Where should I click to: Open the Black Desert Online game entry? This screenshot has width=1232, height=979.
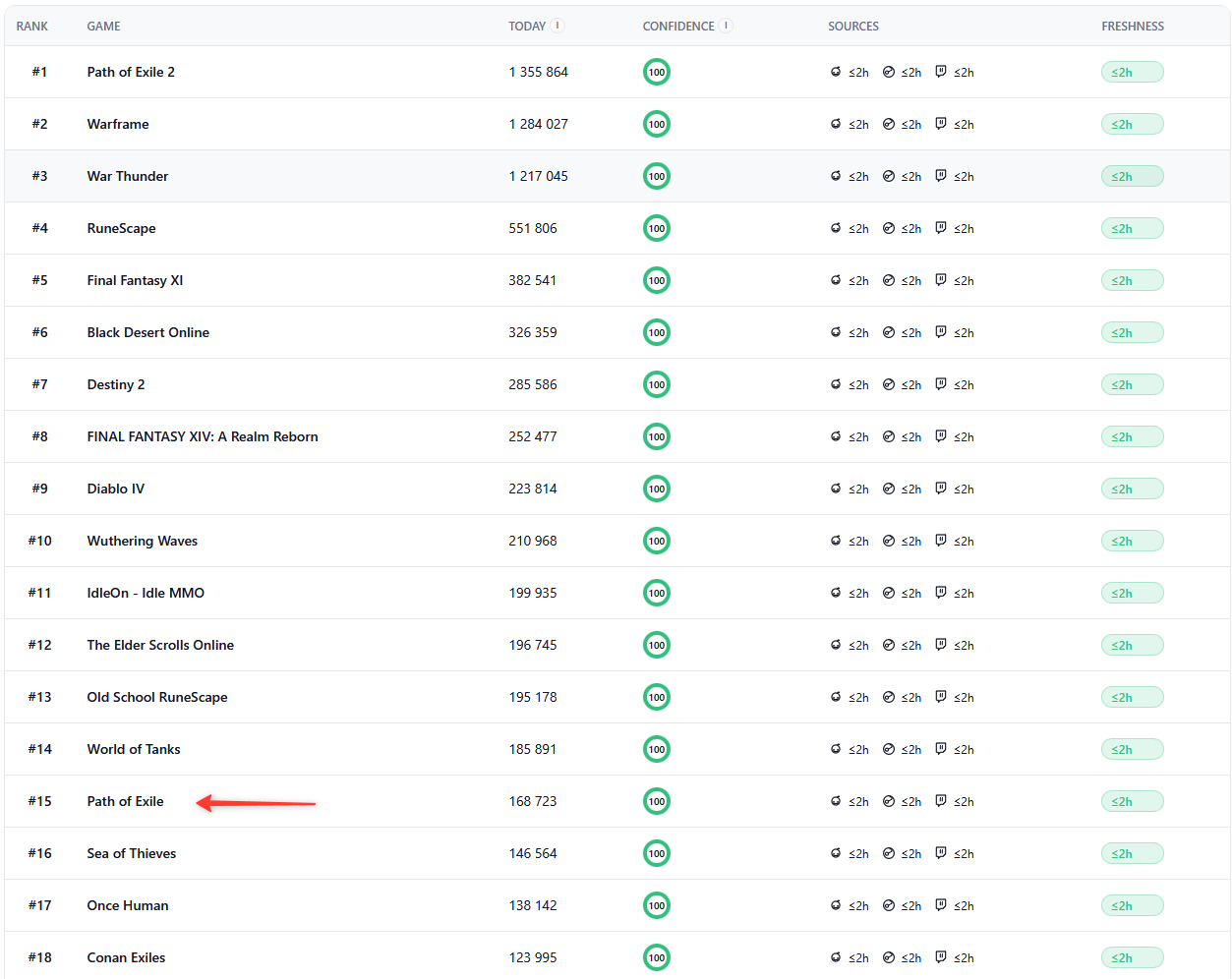pyautogui.click(x=148, y=332)
